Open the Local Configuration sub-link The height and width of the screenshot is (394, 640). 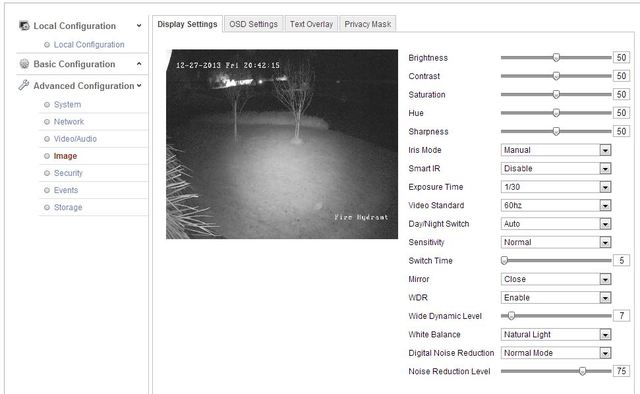click(89, 45)
